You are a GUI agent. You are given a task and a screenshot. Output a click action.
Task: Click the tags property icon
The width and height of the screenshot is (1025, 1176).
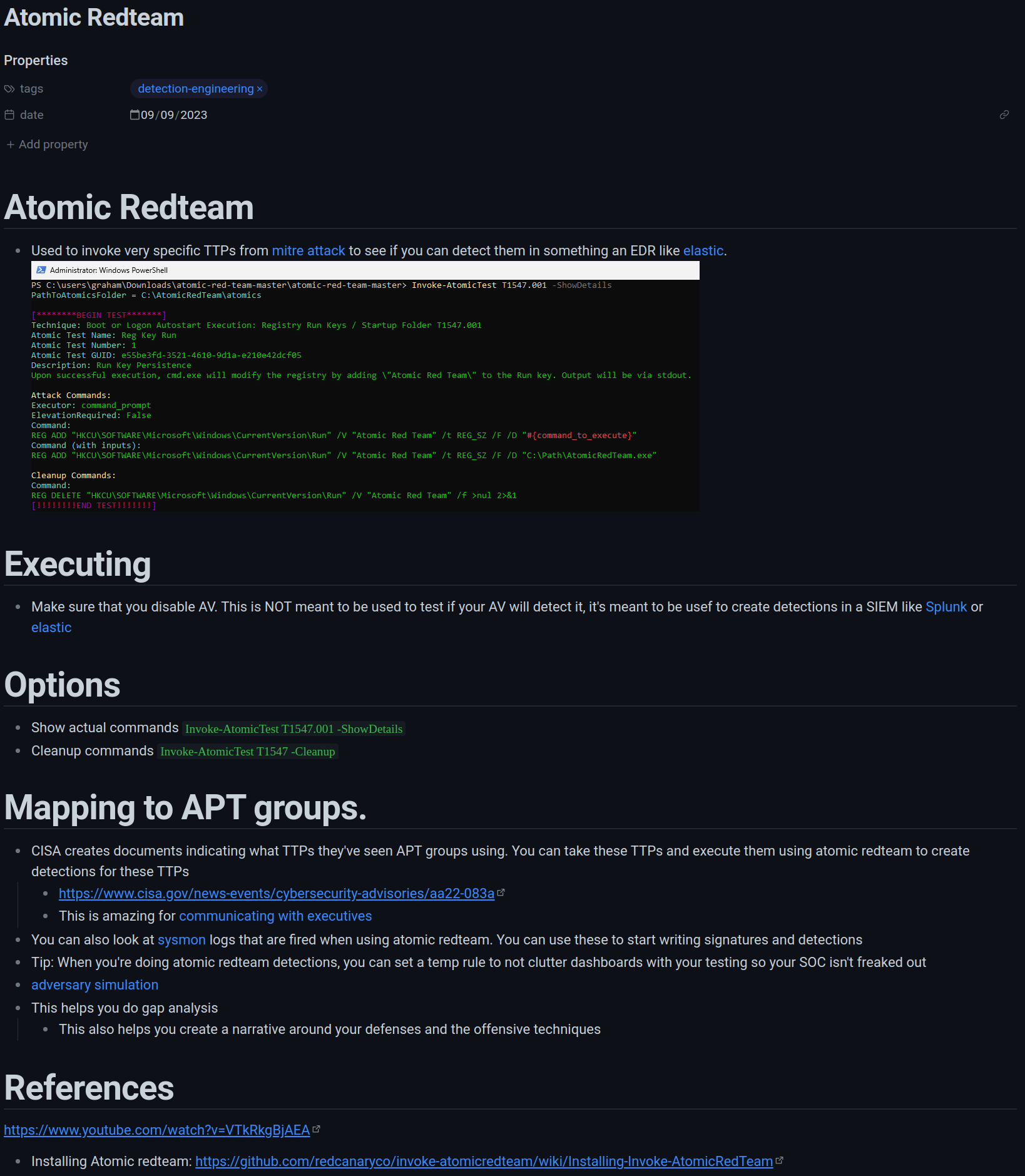[x=9, y=89]
